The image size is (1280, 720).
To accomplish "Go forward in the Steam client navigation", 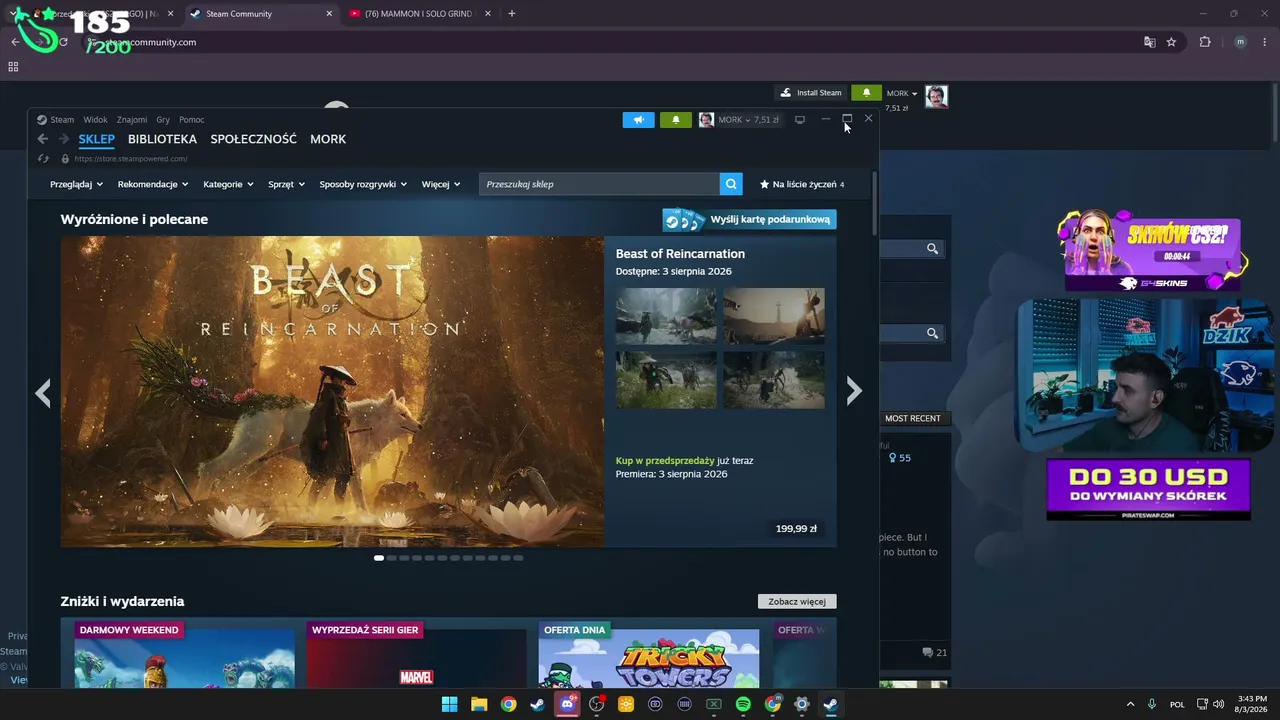I will click(64, 139).
